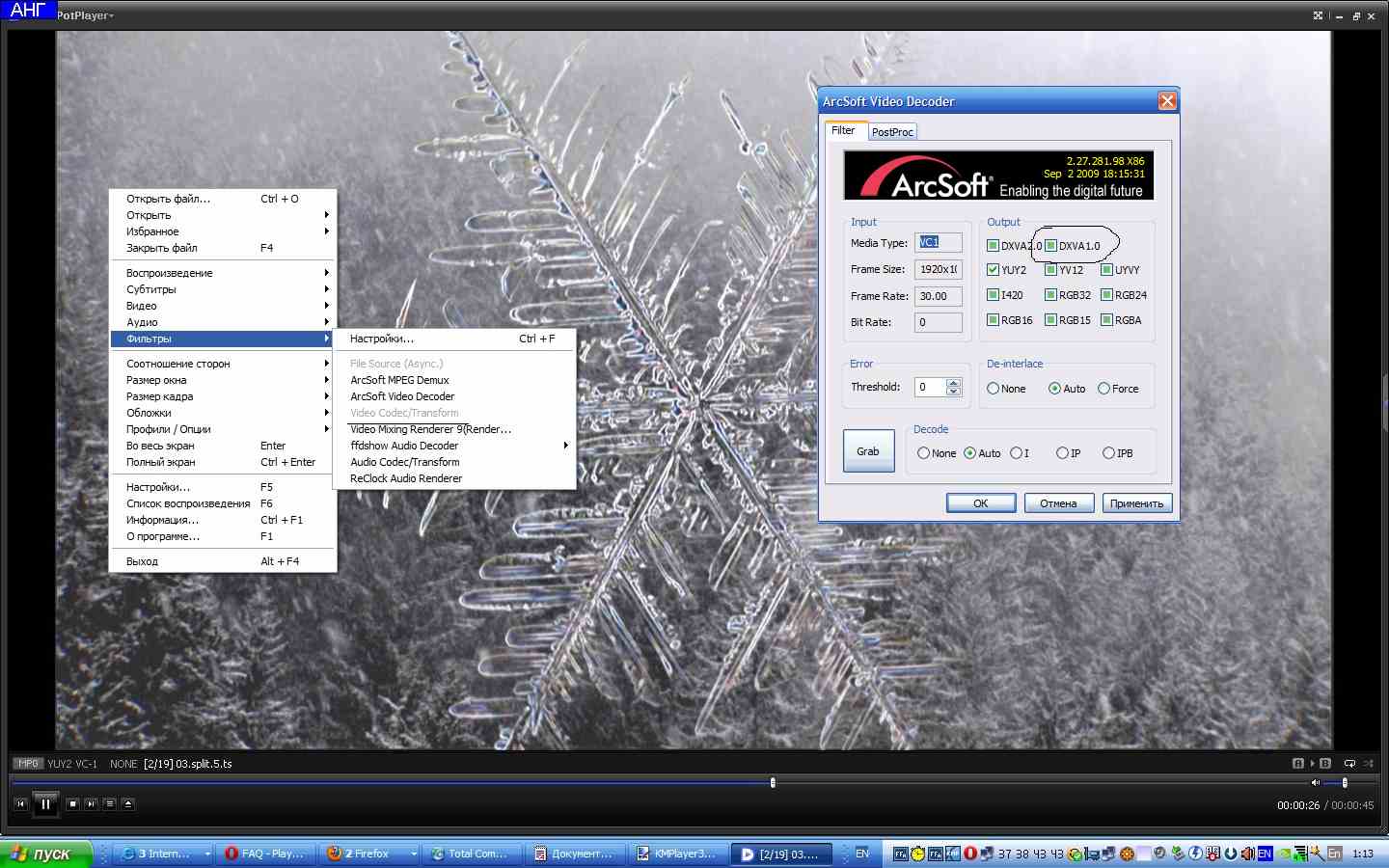This screenshot has width=1389, height=868.
Task: Click the OK button
Action: [981, 503]
